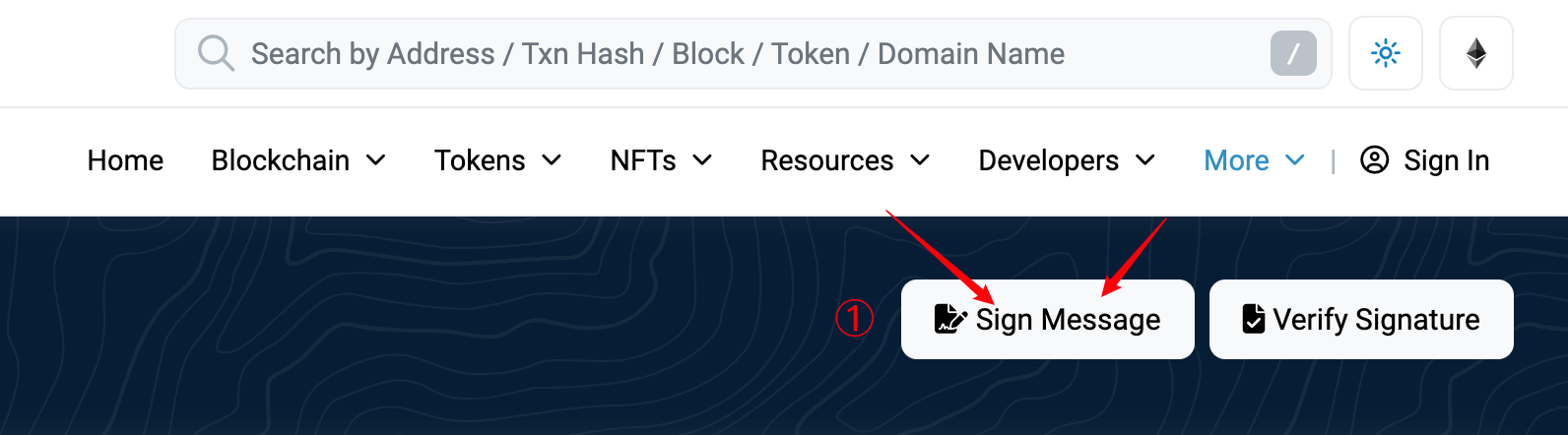The image size is (1568, 435).
Task: Expand the Developers dropdown chevron
Action: [x=1145, y=160]
